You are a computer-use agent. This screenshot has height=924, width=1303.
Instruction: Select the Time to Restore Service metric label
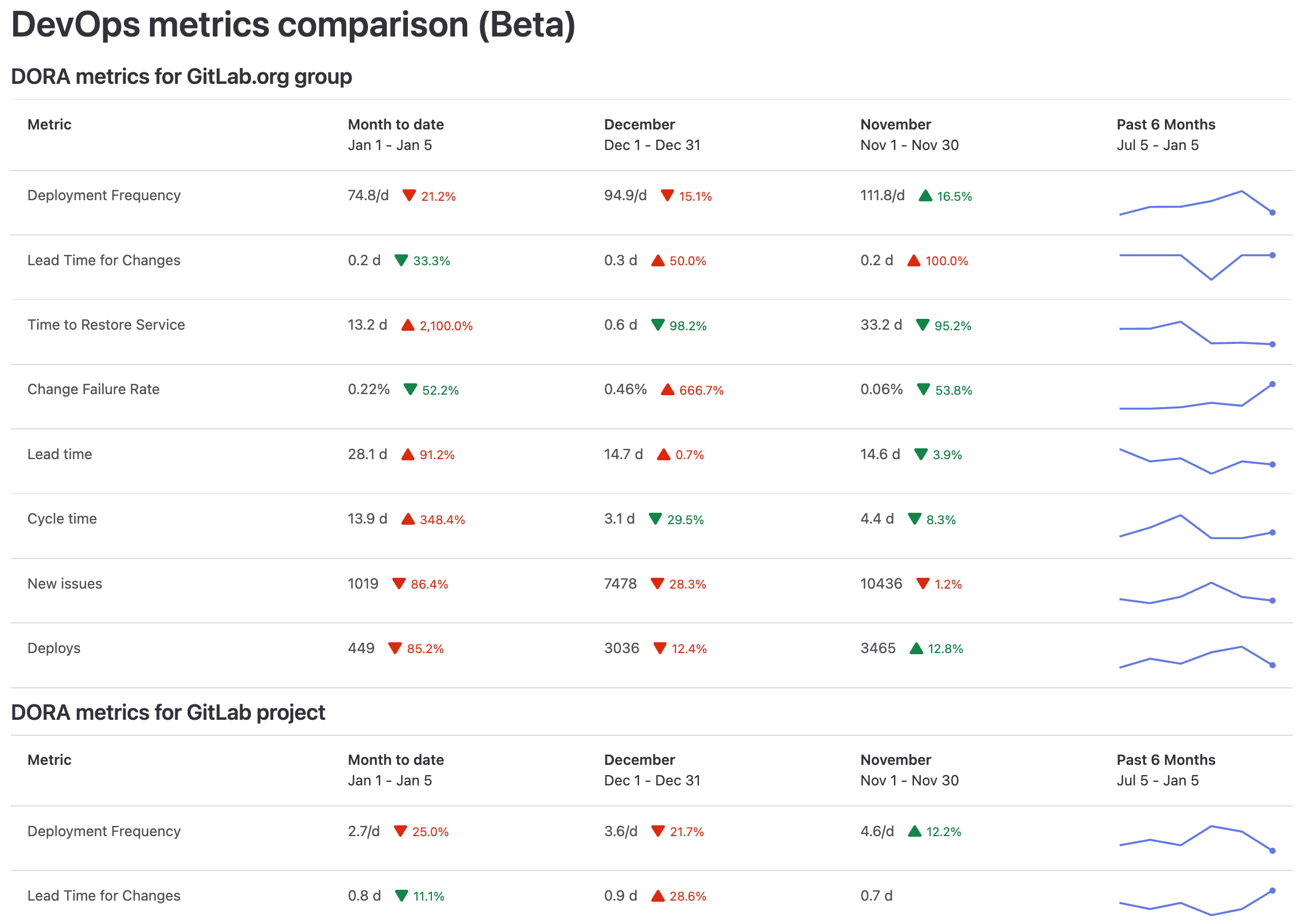tap(106, 325)
